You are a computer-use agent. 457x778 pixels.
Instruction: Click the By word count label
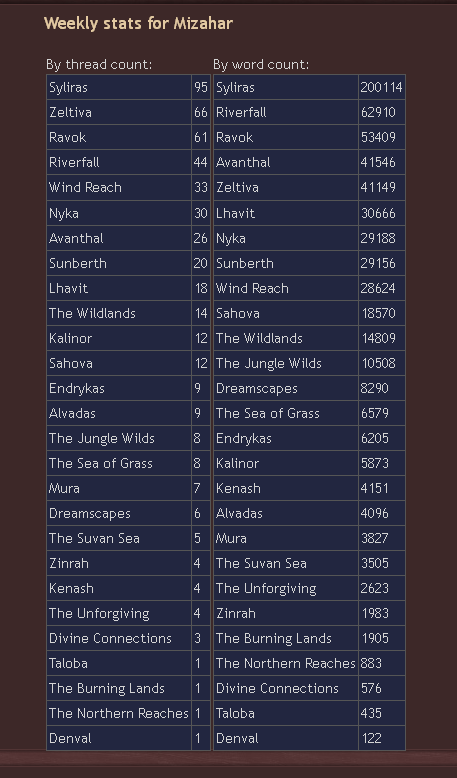point(261,65)
